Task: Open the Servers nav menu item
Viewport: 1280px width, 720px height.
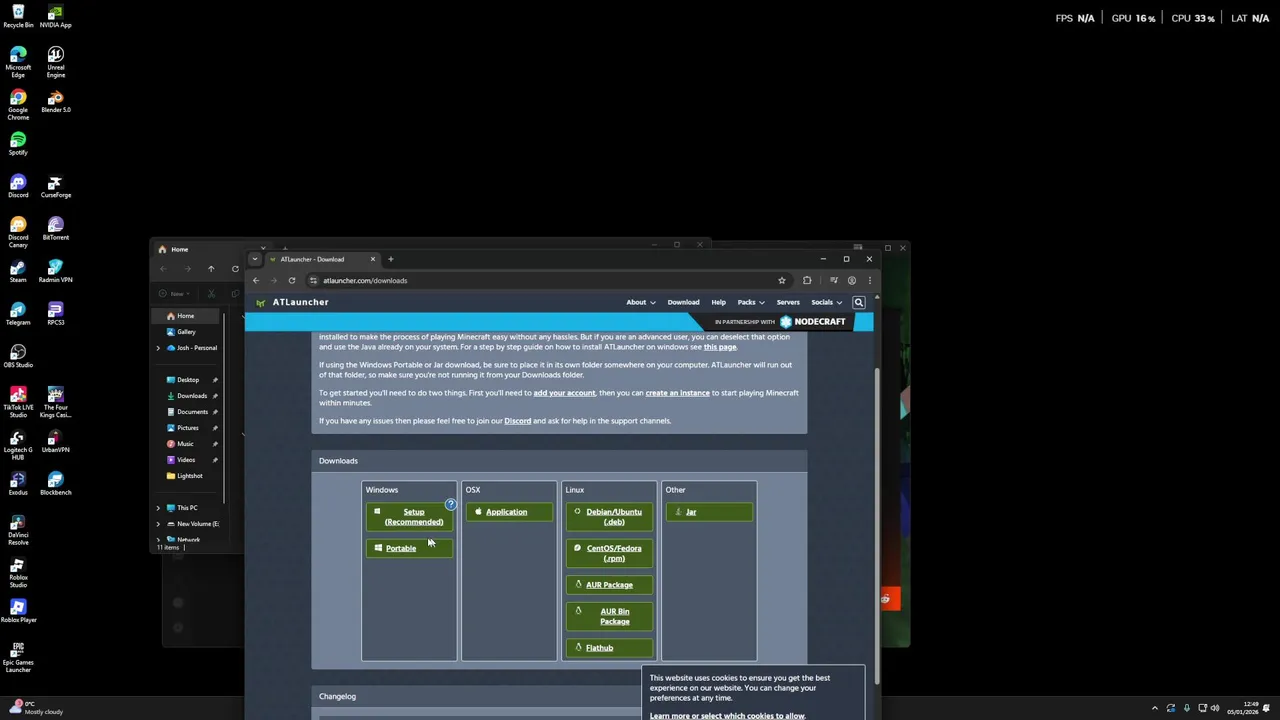Action: point(788,302)
